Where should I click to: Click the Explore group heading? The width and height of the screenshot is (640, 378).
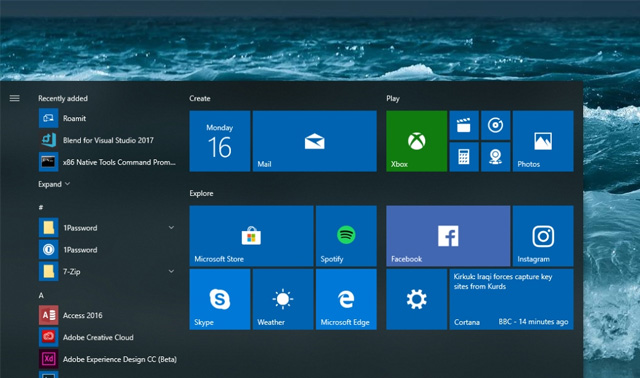[x=201, y=193]
